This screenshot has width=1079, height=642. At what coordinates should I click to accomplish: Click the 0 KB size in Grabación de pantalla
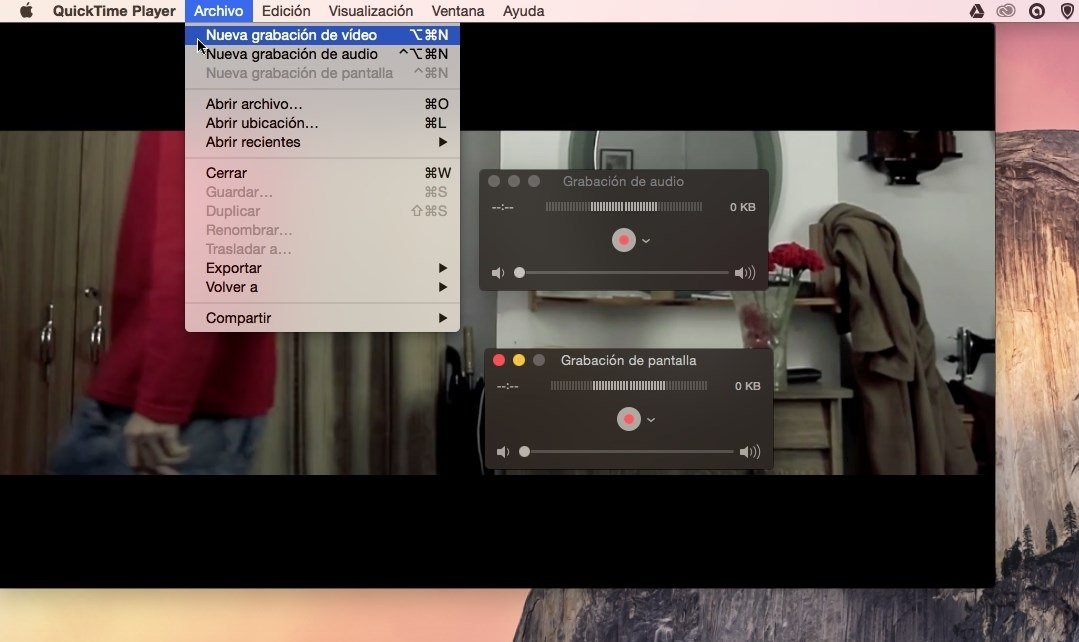point(747,386)
